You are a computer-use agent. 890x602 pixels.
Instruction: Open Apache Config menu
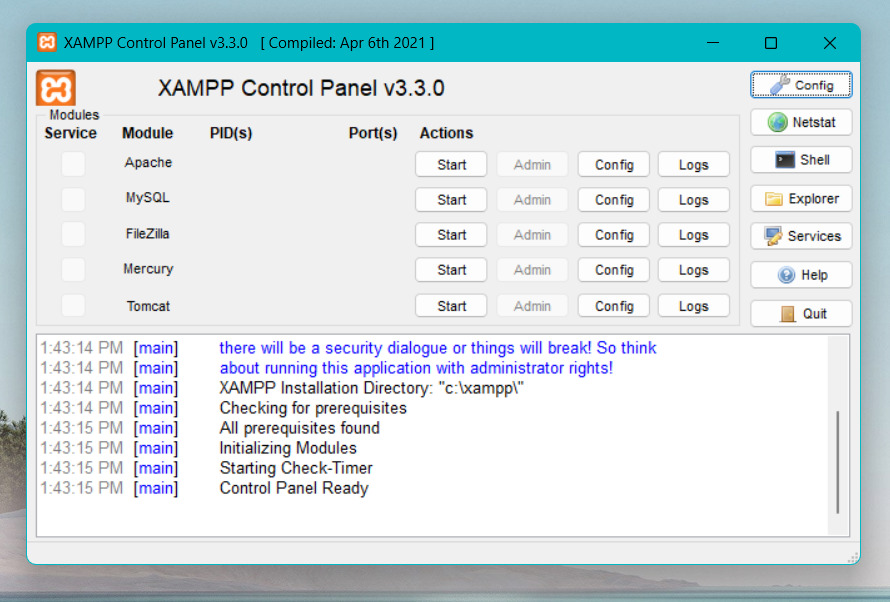click(x=614, y=165)
